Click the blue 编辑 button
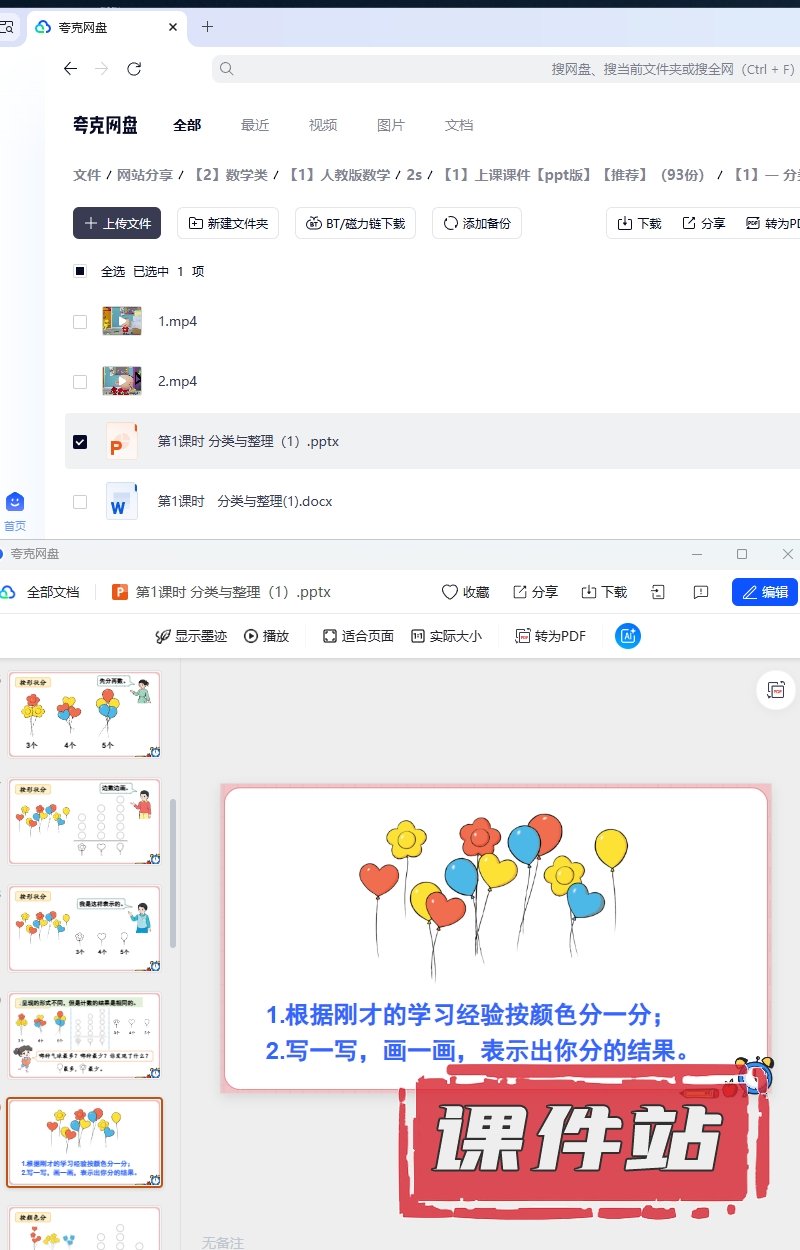The height and width of the screenshot is (1250, 800). point(765,592)
